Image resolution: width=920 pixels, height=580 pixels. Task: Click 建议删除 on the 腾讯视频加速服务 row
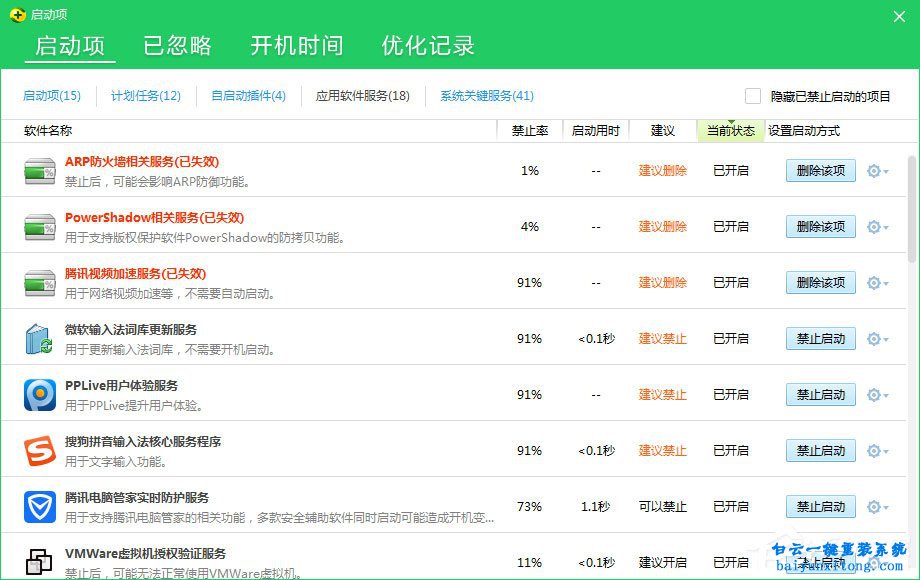point(663,282)
